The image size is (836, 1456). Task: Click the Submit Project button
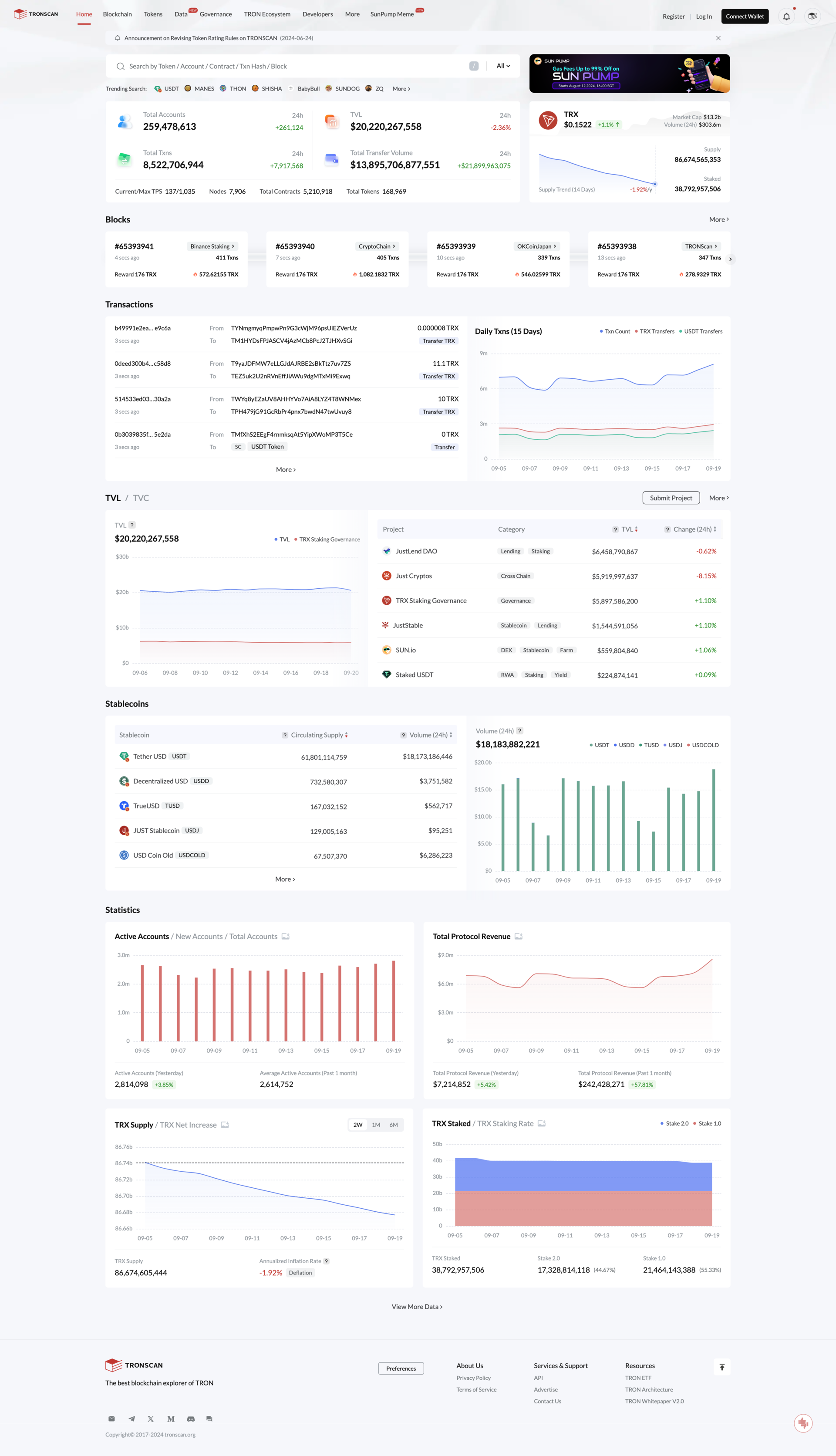[x=671, y=498]
